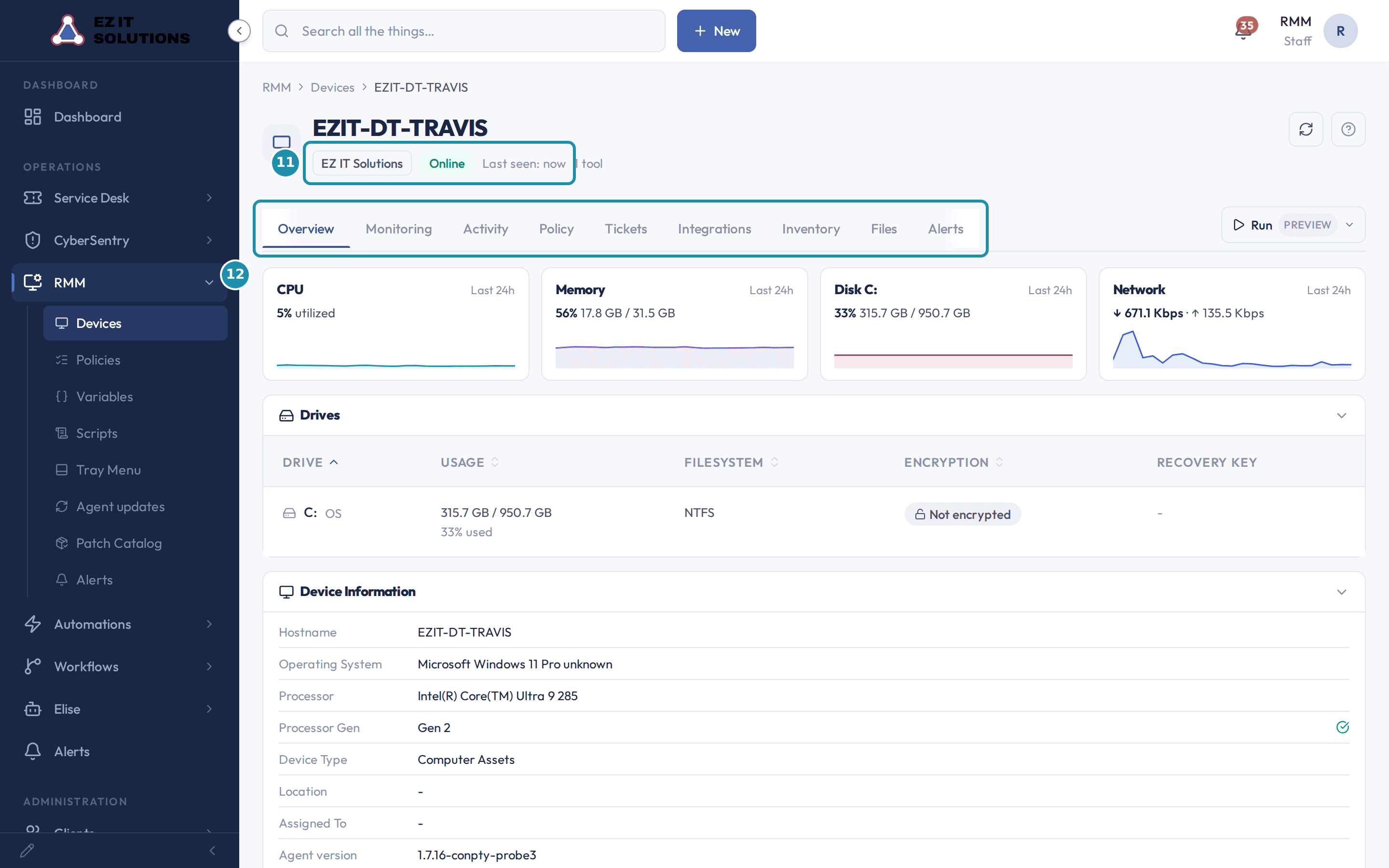Click the EZ IT Solutions logo
This screenshot has width=1389, height=868.
[x=120, y=30]
